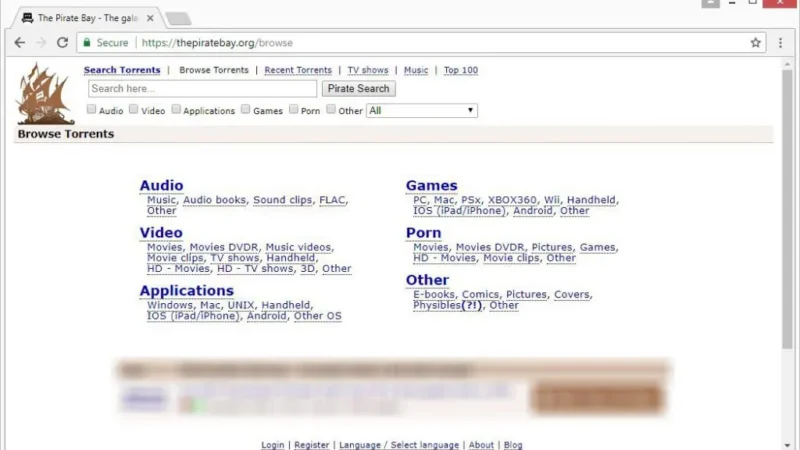
Task: Open the All category dropdown
Action: pyautogui.click(x=421, y=111)
